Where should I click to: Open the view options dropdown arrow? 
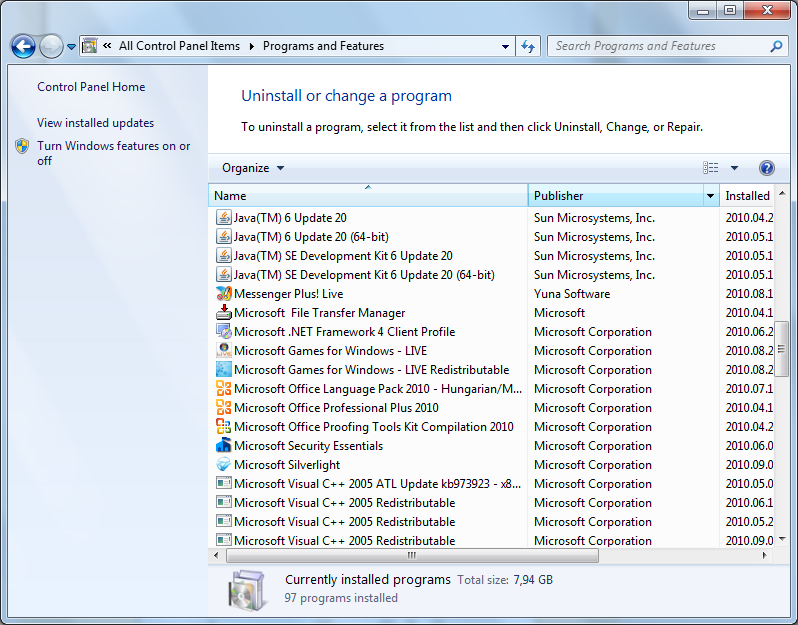click(734, 167)
